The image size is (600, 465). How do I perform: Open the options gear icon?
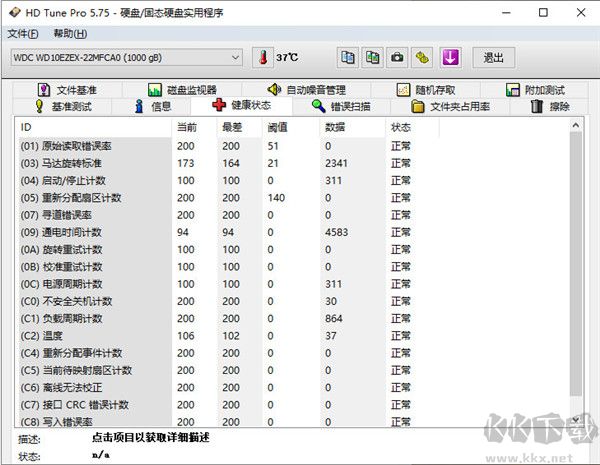[x=422, y=58]
